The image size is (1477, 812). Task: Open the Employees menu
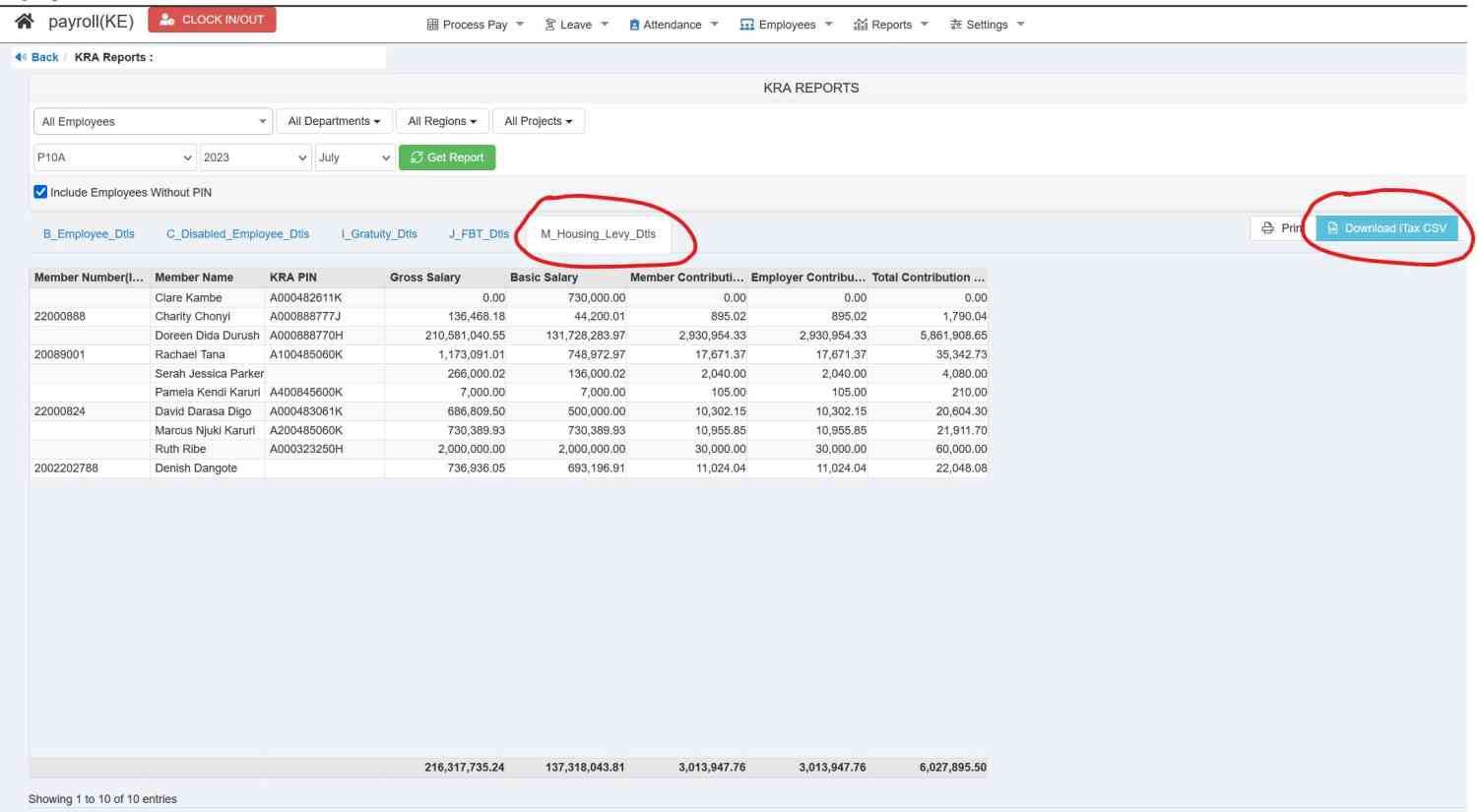(x=786, y=25)
